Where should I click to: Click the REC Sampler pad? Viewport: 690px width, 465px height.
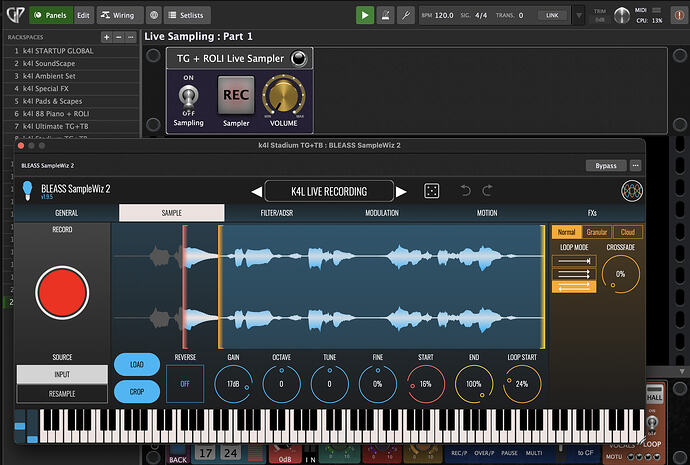click(x=236, y=95)
